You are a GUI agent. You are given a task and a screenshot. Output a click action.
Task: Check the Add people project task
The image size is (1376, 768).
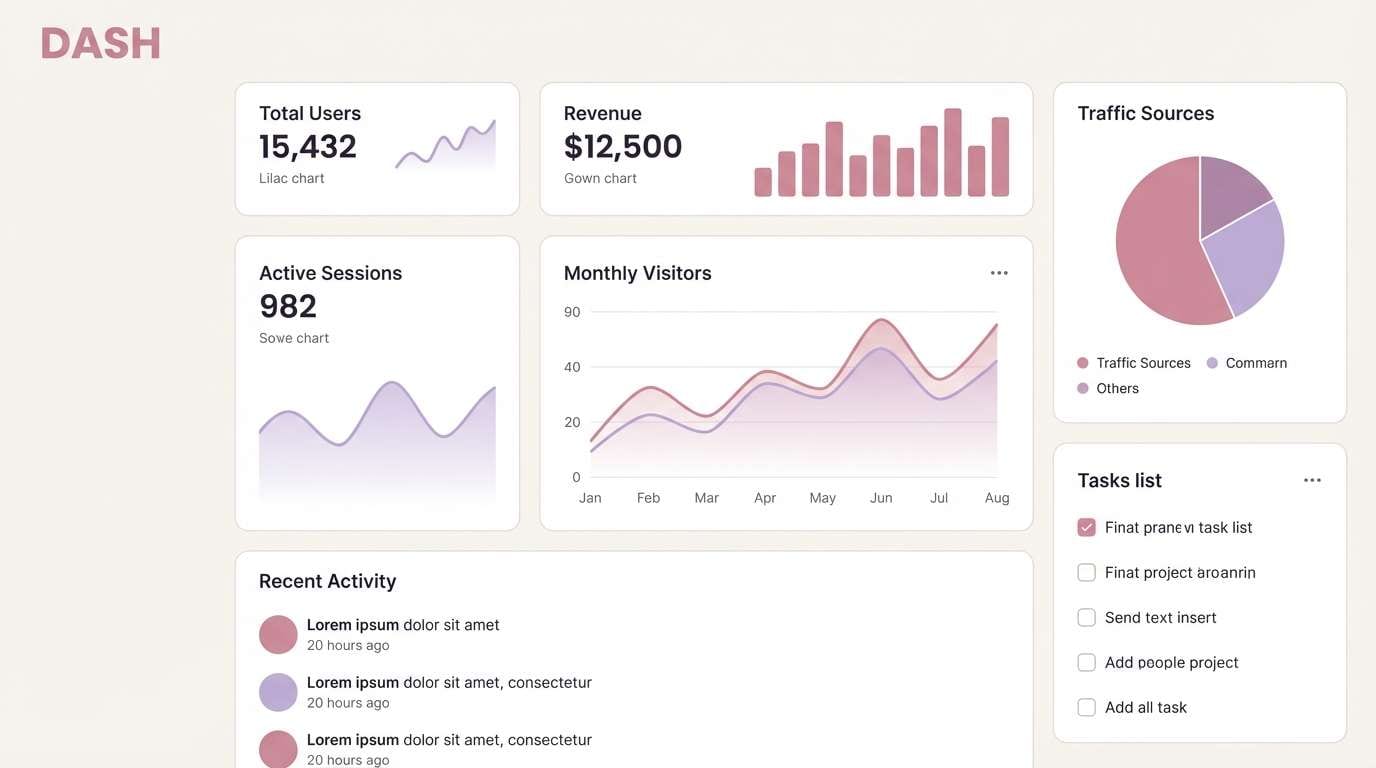click(x=1086, y=661)
